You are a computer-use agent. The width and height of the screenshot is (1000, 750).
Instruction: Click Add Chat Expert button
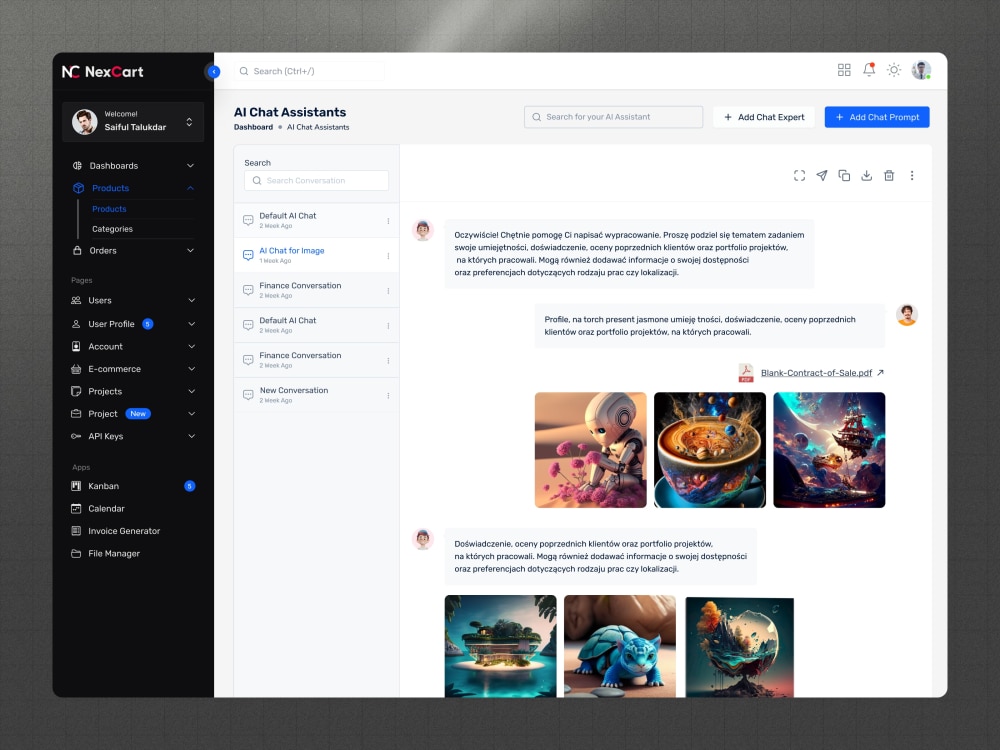click(x=763, y=117)
